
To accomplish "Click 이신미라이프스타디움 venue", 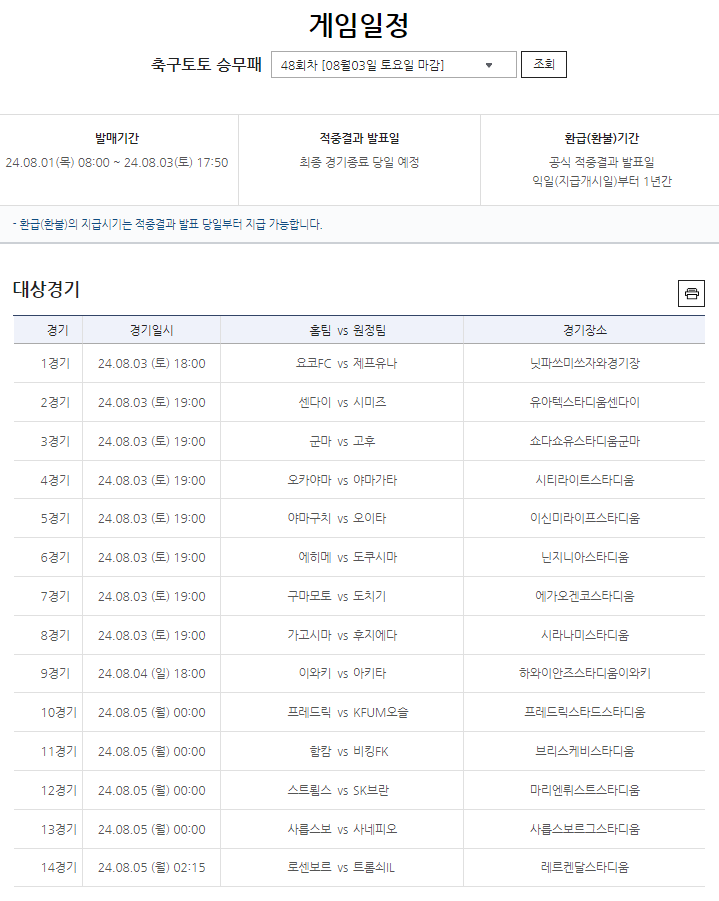I will tap(585, 519).
